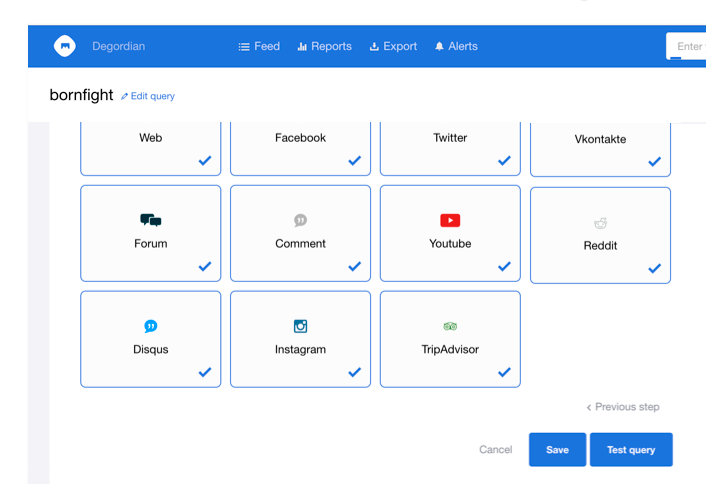
Task: Uncheck the Instagram source checkmark
Action: click(x=355, y=372)
